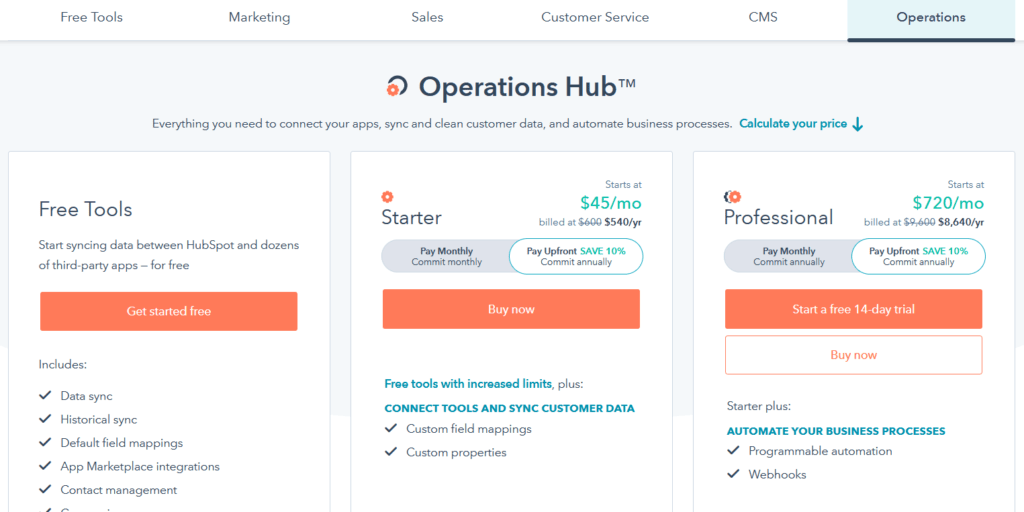The width and height of the screenshot is (1024, 512).
Task: Switch to the Marketing tab
Action: click(x=259, y=18)
